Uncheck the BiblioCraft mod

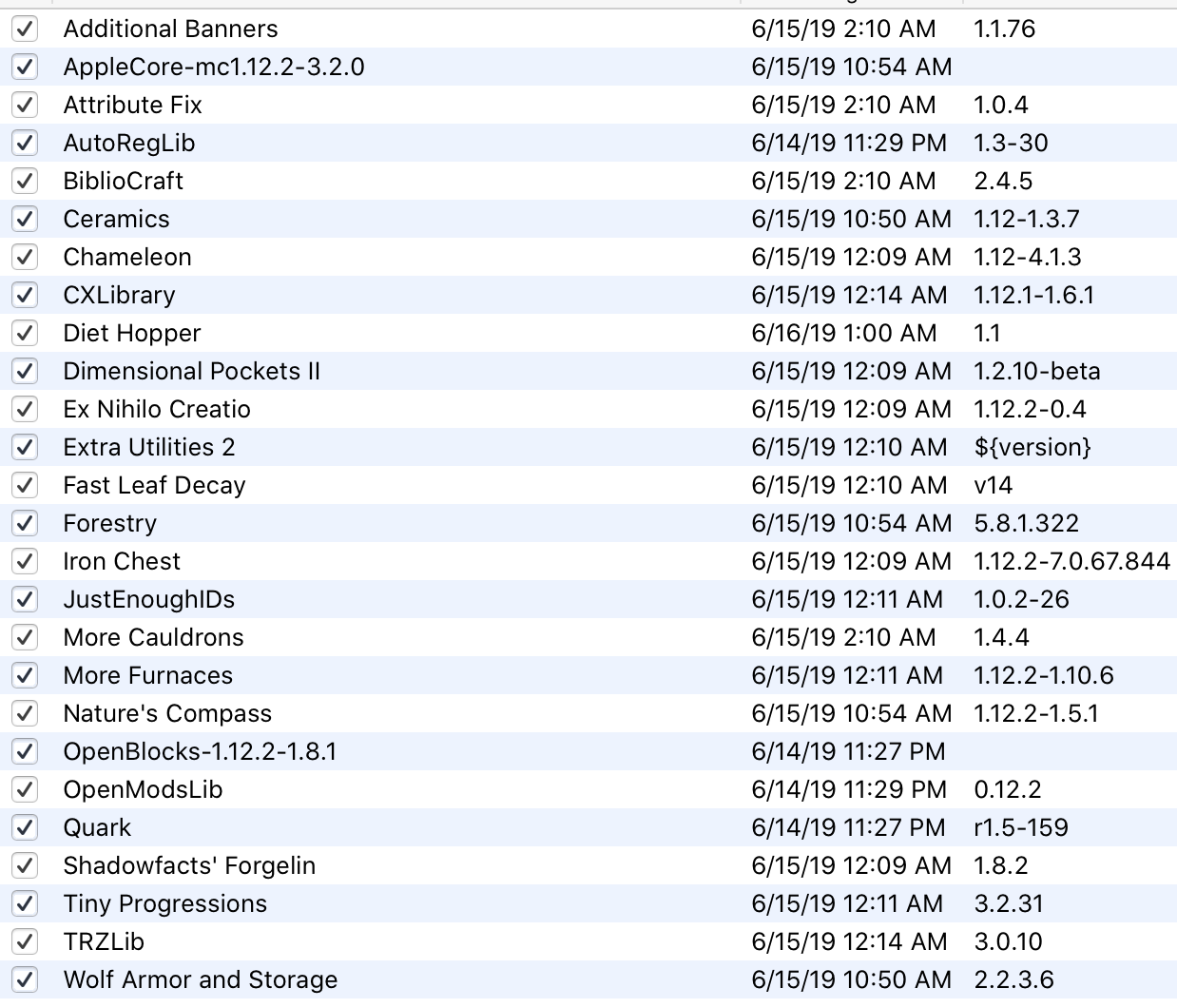click(25, 181)
